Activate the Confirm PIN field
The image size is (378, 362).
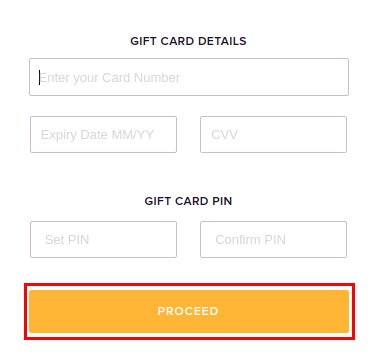(x=273, y=239)
